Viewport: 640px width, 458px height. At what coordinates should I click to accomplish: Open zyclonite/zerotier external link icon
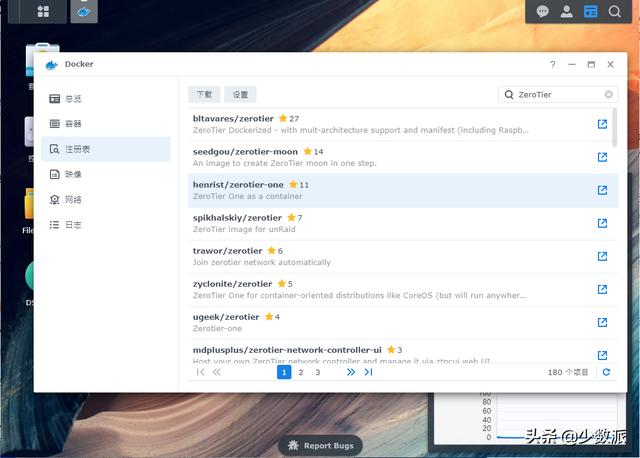coord(602,289)
